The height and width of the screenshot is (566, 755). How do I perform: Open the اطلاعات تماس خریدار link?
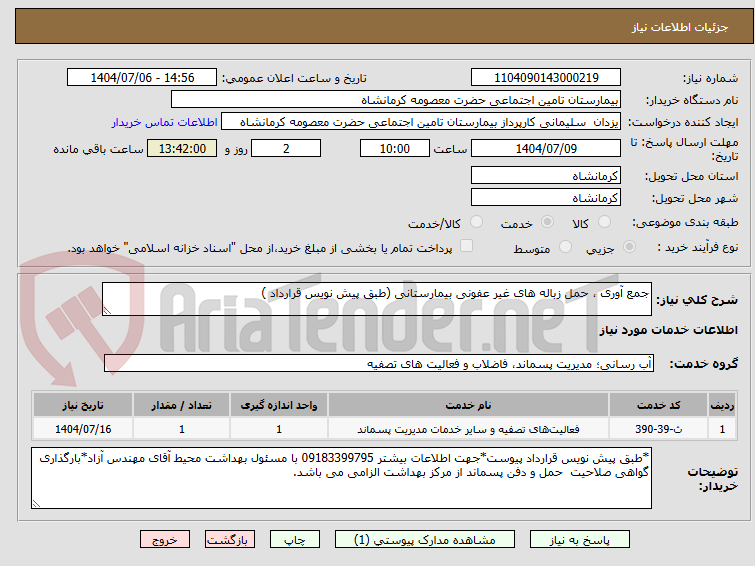(x=165, y=122)
